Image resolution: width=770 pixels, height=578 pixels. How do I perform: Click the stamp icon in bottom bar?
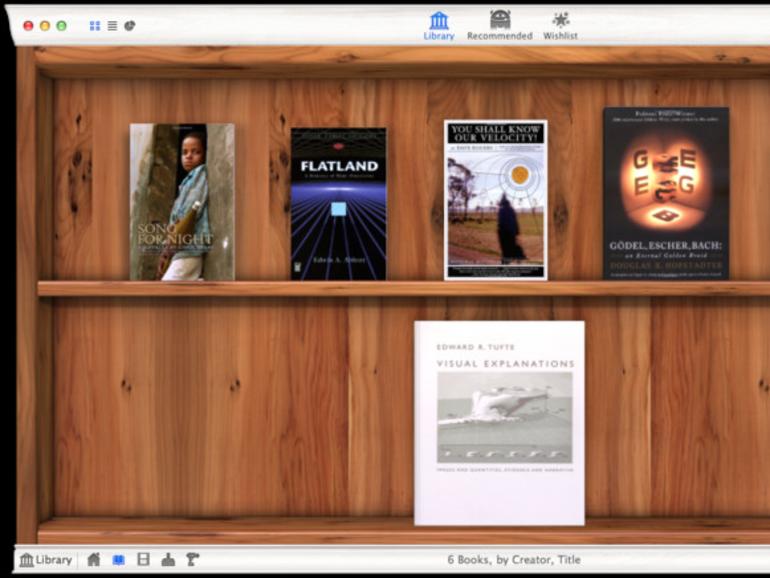coord(168,560)
